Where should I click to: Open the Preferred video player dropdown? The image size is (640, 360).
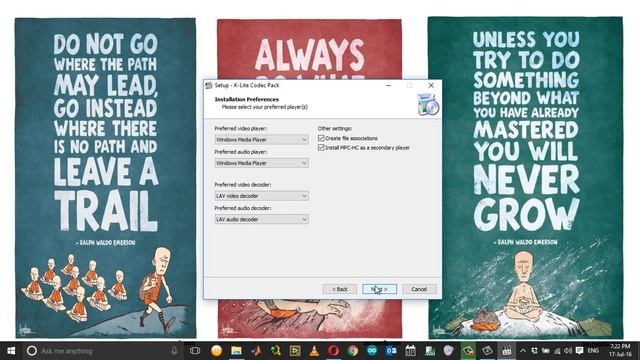click(262, 140)
